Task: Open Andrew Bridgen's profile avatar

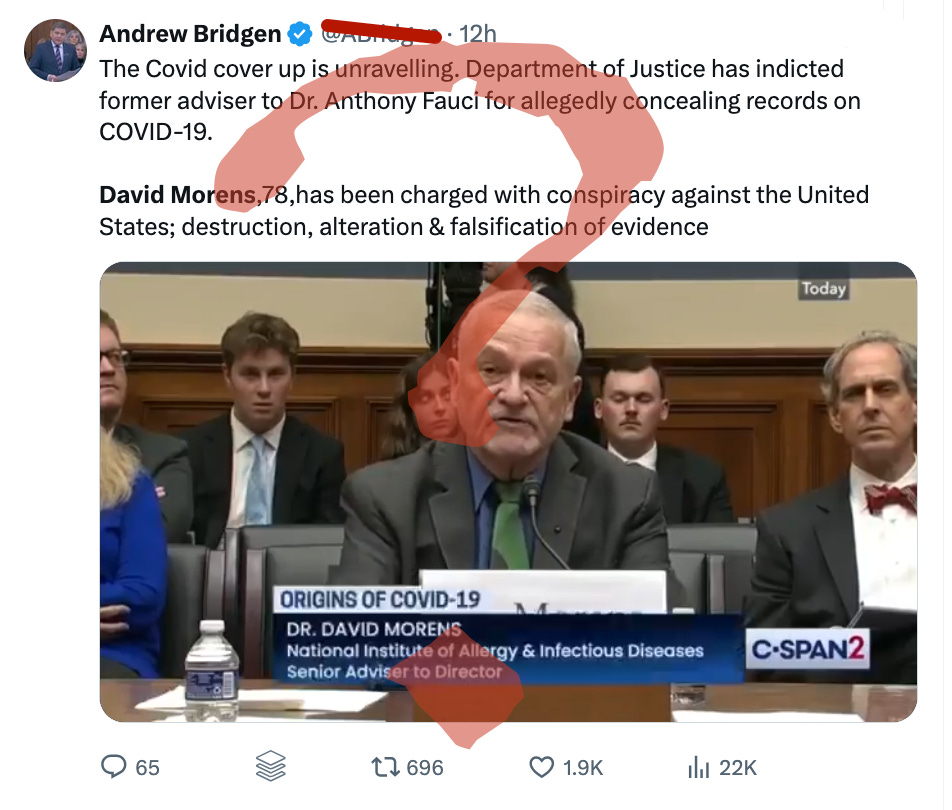Action: 55,50
